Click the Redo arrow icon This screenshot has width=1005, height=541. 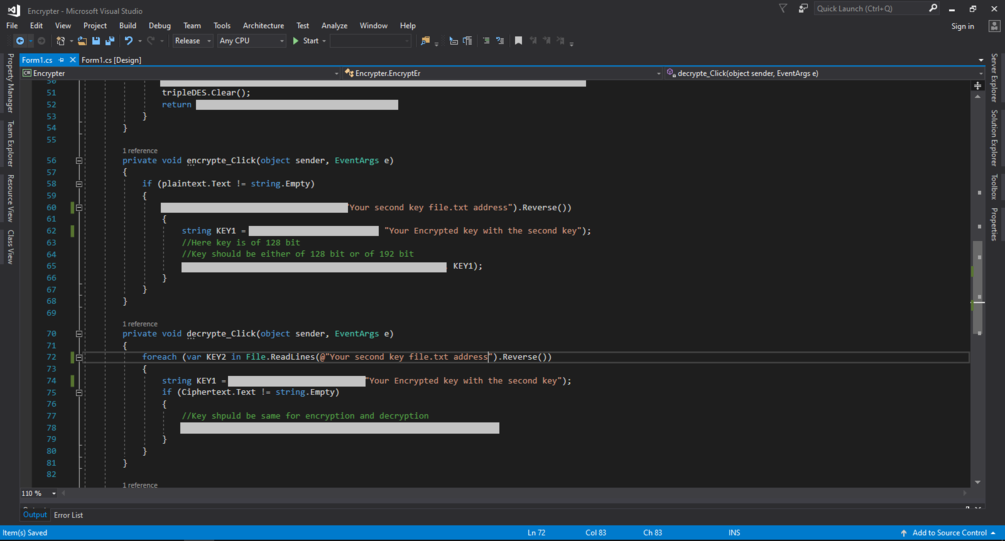tap(151, 41)
